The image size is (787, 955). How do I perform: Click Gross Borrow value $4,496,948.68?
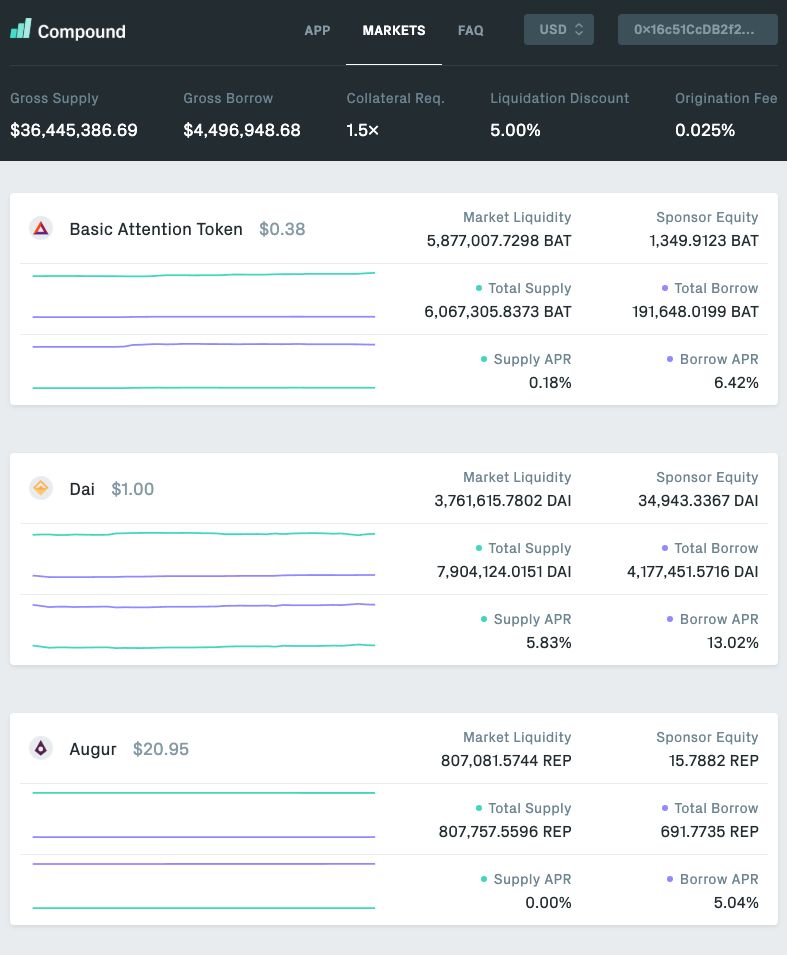(242, 130)
